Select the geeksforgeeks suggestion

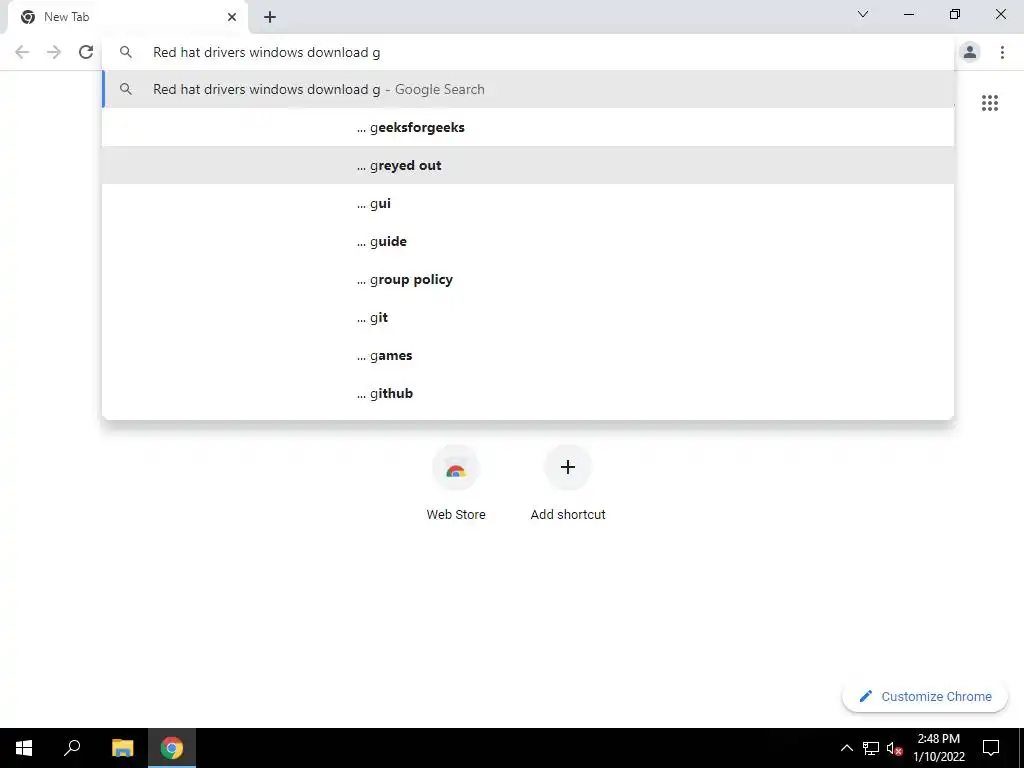pos(528,127)
